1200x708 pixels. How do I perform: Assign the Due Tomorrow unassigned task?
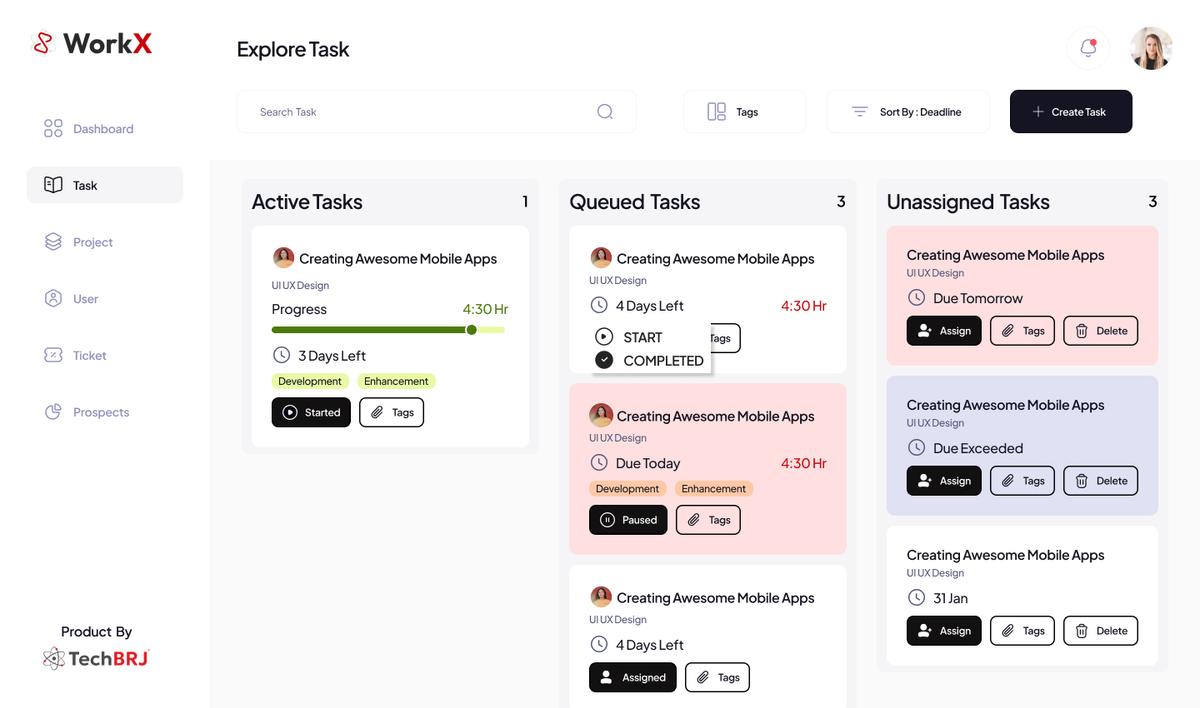(x=944, y=331)
